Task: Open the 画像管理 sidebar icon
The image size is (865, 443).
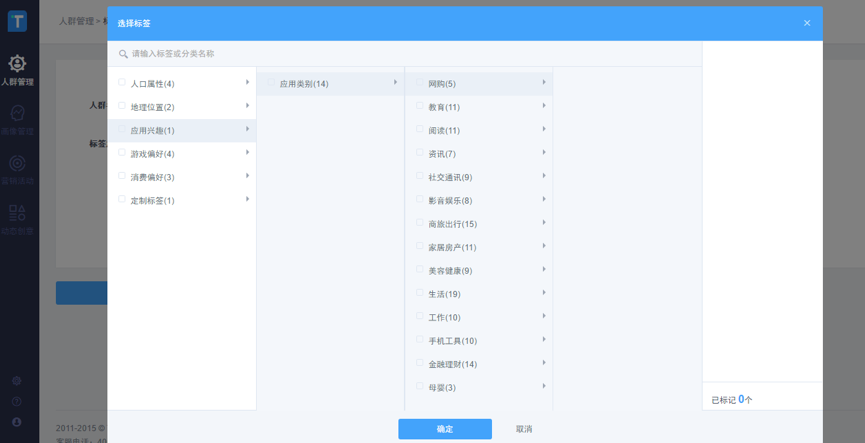Action: (17, 115)
